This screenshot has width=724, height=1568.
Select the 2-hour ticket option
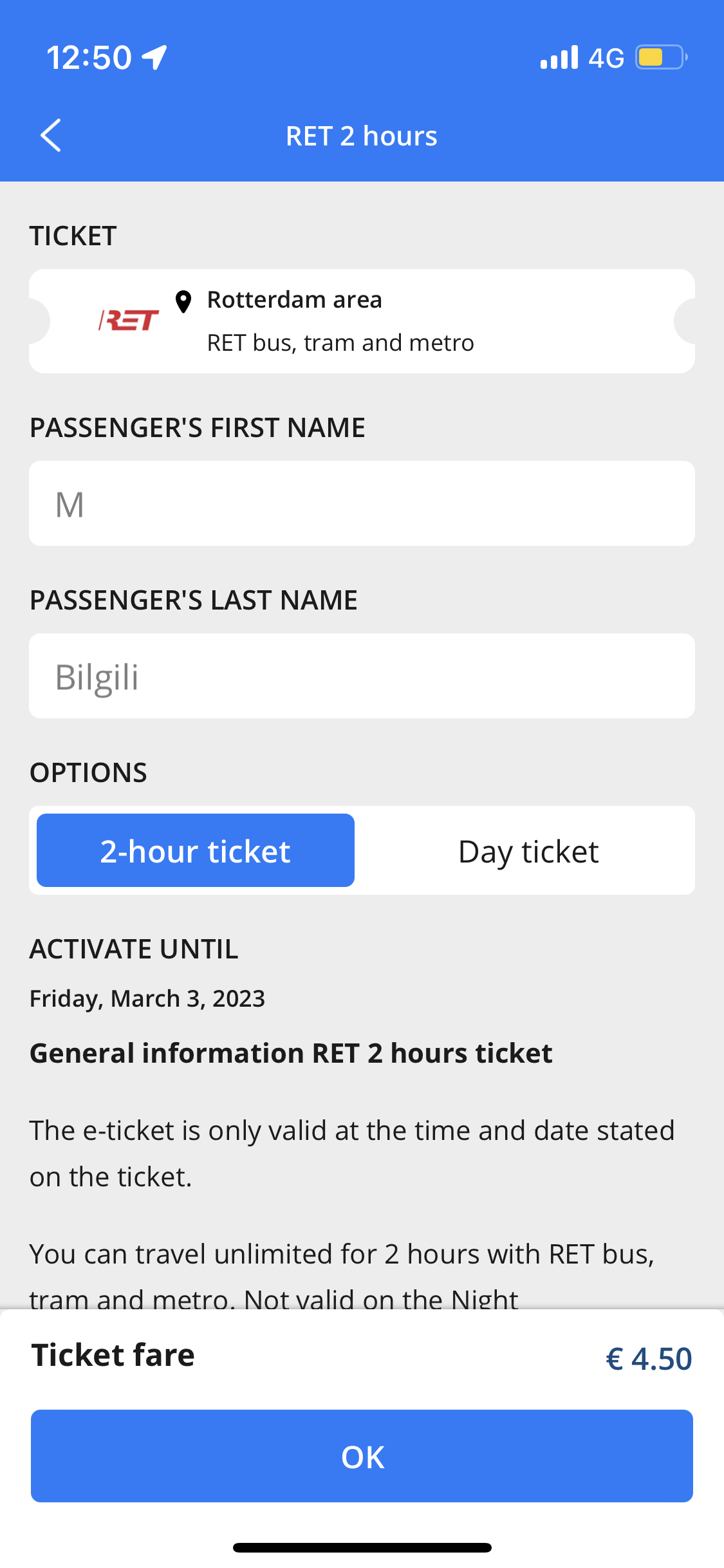[x=196, y=850]
